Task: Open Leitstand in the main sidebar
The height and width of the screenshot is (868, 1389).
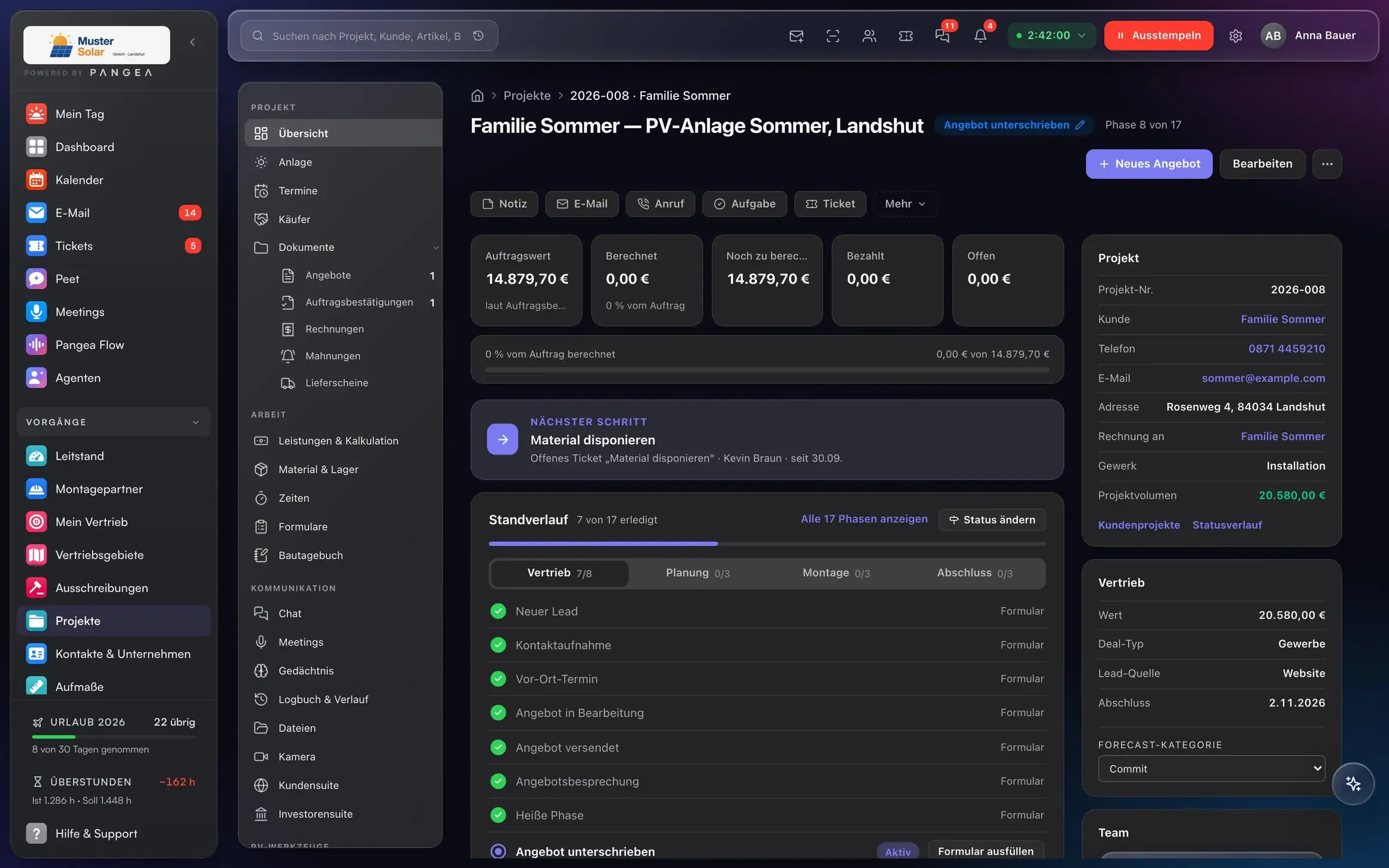Action: pyautogui.click(x=114, y=456)
